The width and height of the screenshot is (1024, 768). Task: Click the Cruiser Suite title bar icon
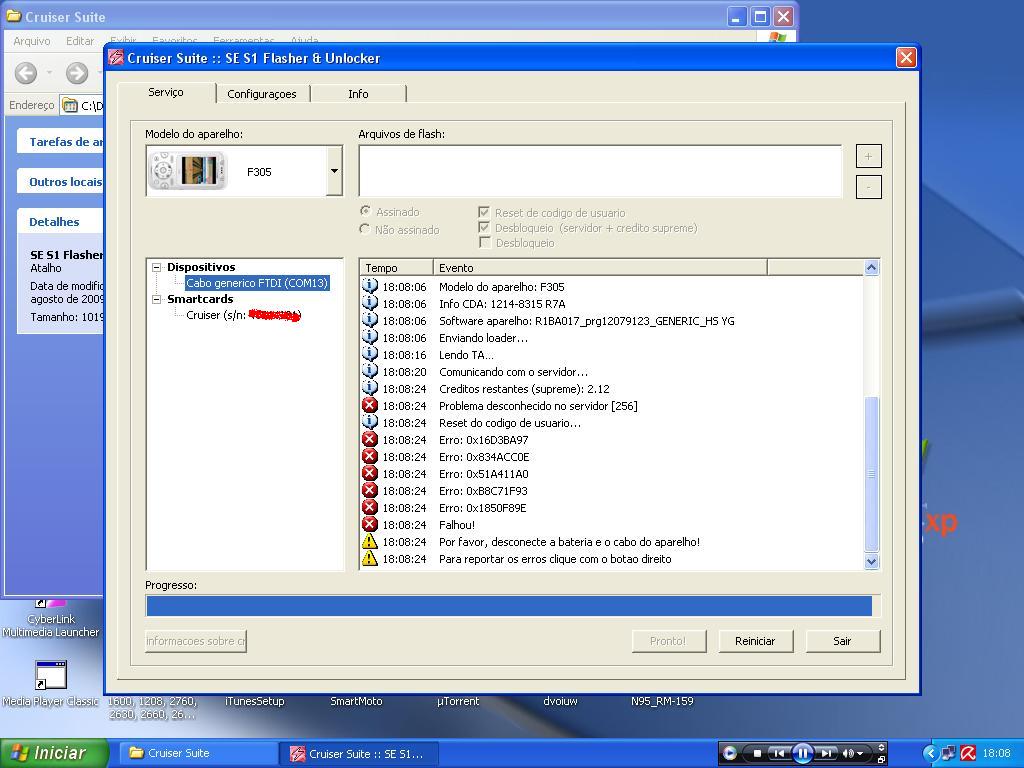116,57
